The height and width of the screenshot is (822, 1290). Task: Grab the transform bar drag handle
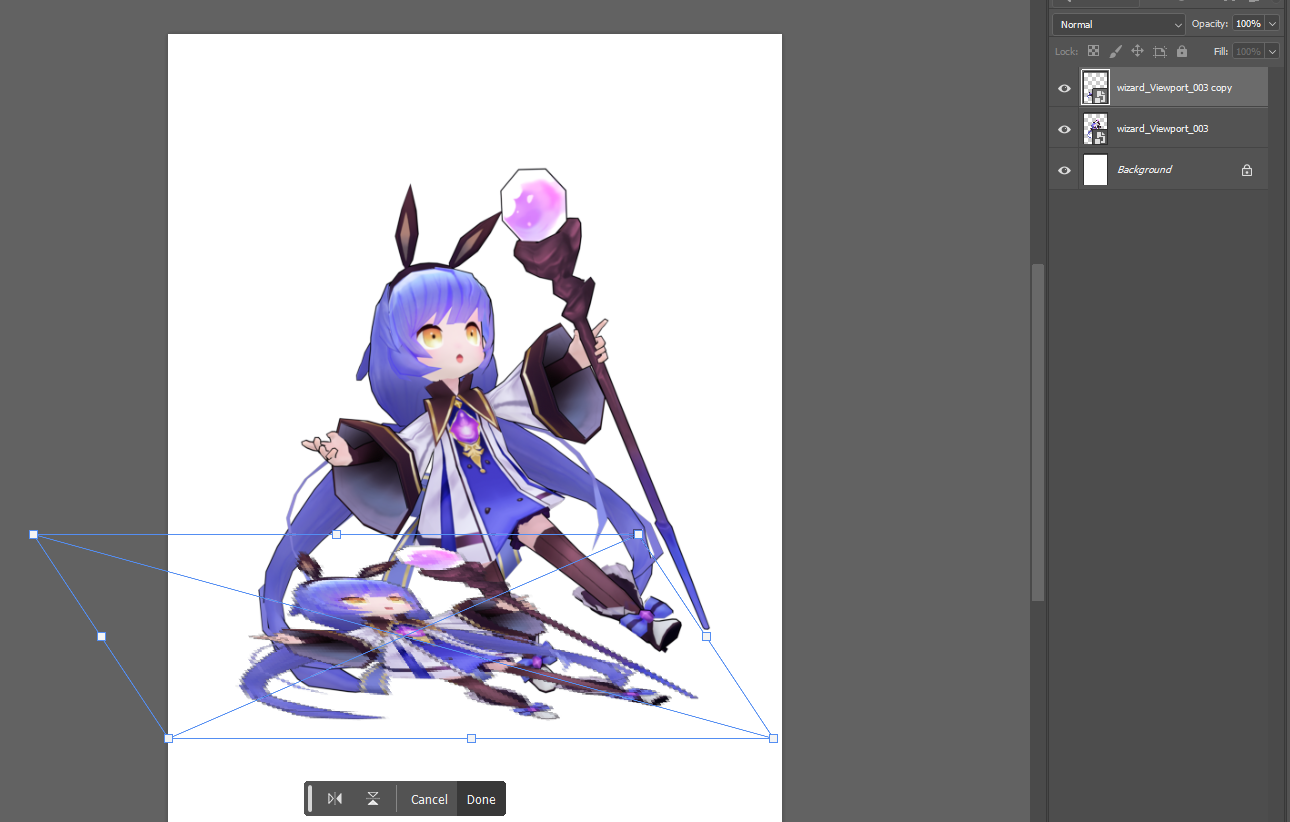tap(310, 798)
